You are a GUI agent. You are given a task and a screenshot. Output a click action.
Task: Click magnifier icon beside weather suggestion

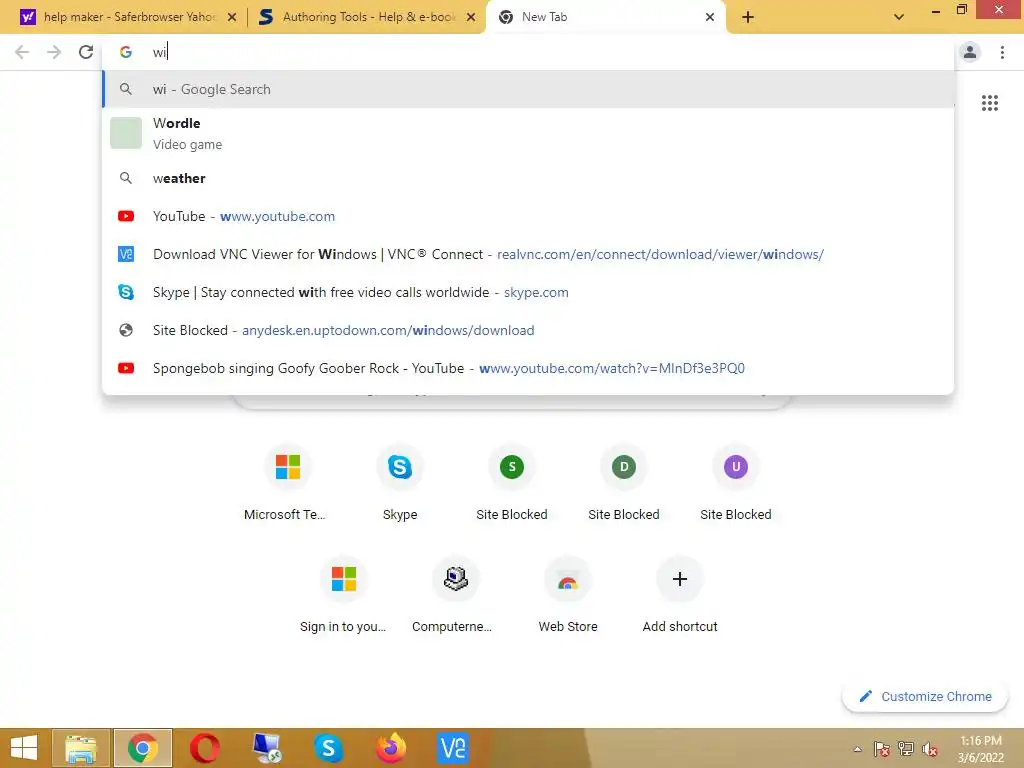click(x=126, y=178)
